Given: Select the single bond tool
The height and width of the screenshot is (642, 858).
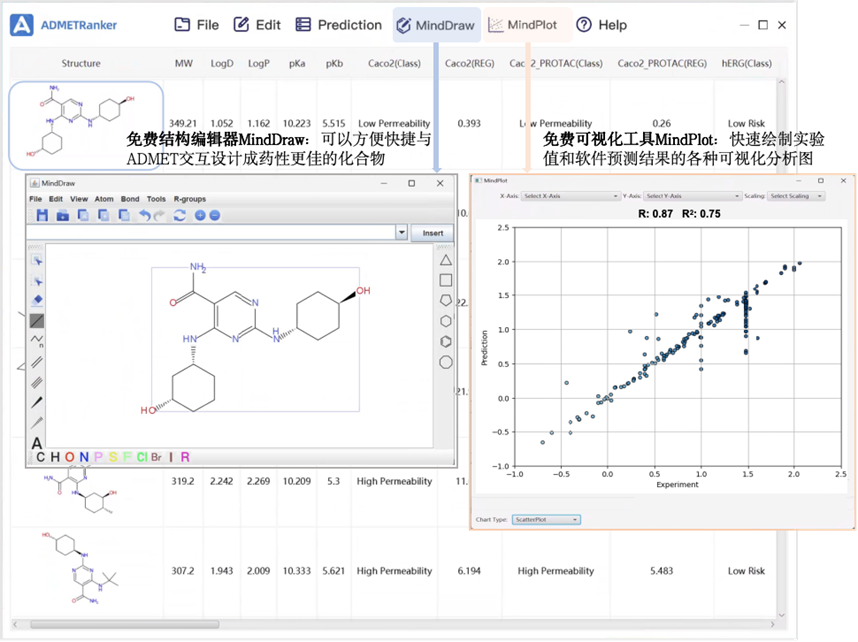Looking at the screenshot, I should (37, 321).
